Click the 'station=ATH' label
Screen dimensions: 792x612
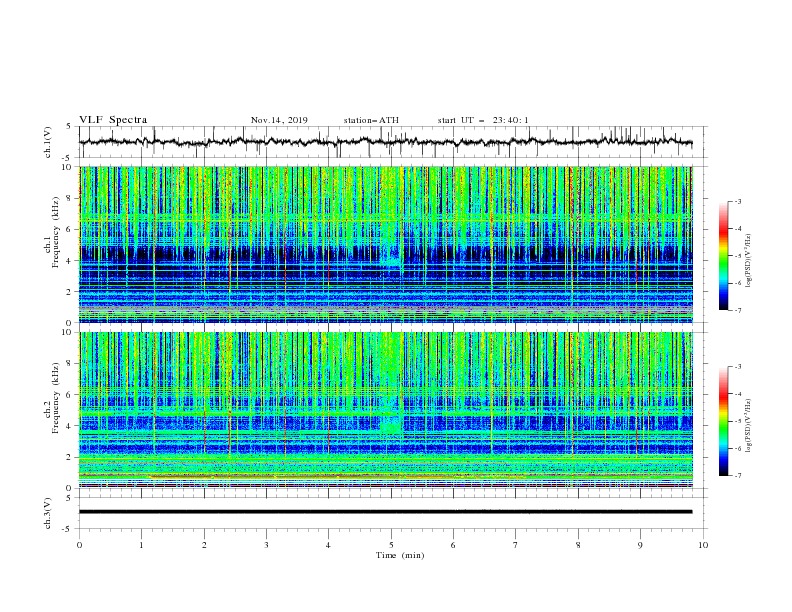click(x=371, y=120)
